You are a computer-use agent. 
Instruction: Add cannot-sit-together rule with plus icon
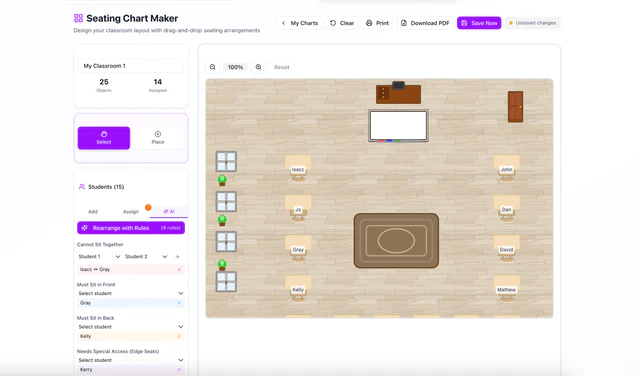(x=177, y=256)
